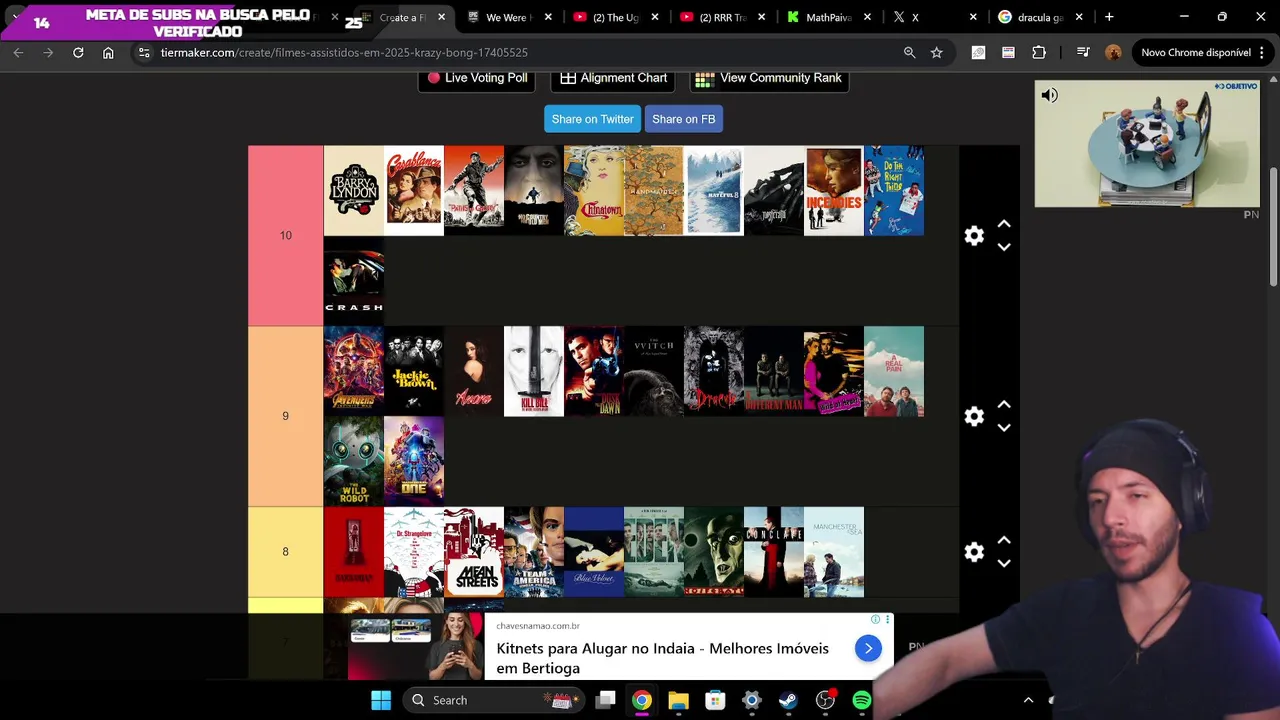Click the pink tier 10 label
The width and height of the screenshot is (1280, 720).
click(x=286, y=236)
